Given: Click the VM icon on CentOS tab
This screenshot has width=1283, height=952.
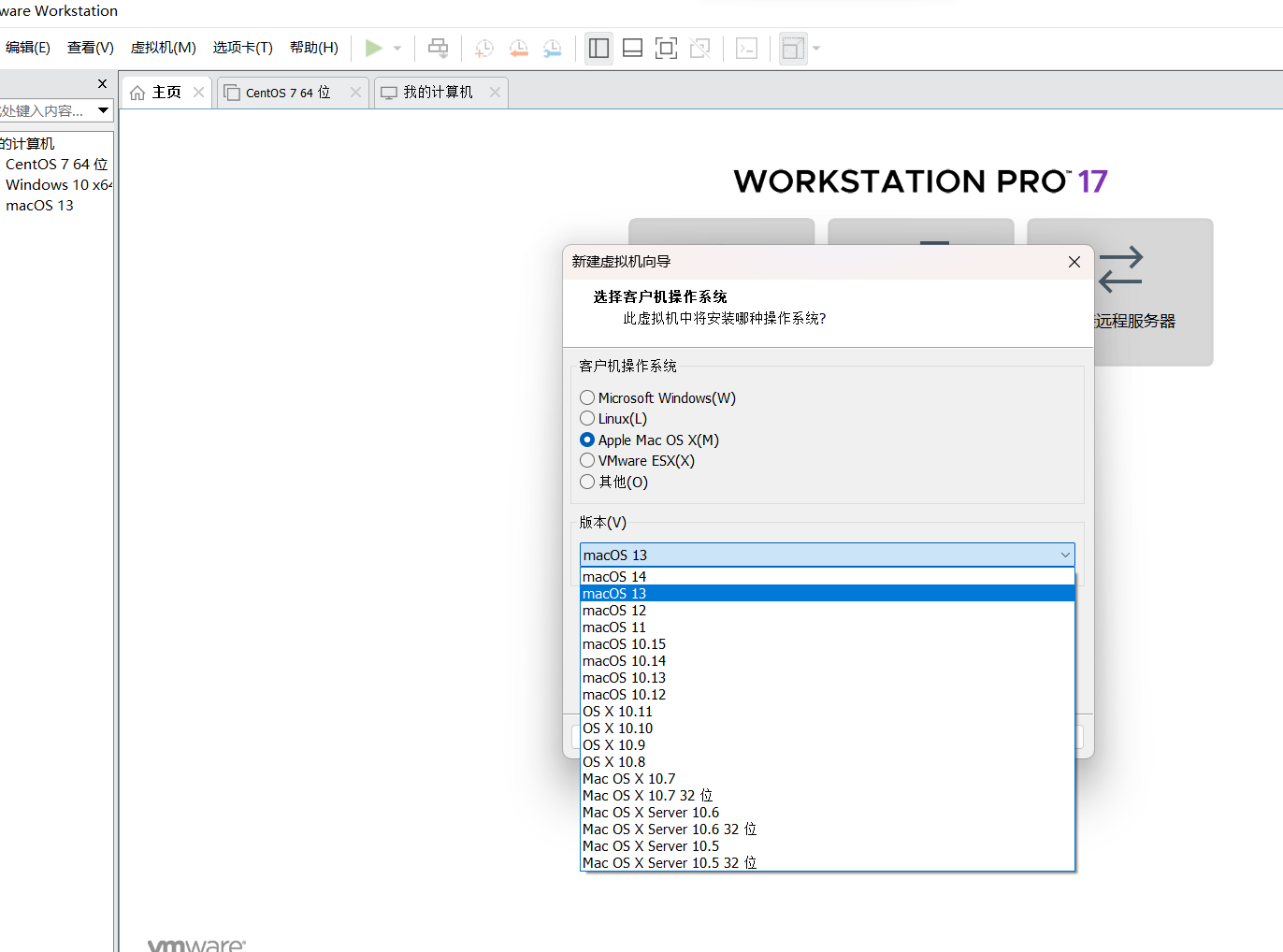Looking at the screenshot, I should pos(232,93).
